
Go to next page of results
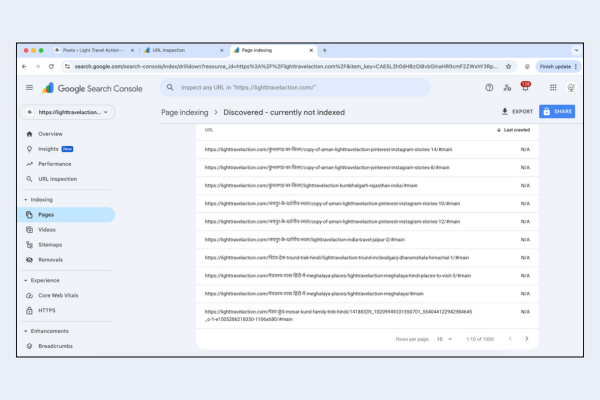pos(527,339)
